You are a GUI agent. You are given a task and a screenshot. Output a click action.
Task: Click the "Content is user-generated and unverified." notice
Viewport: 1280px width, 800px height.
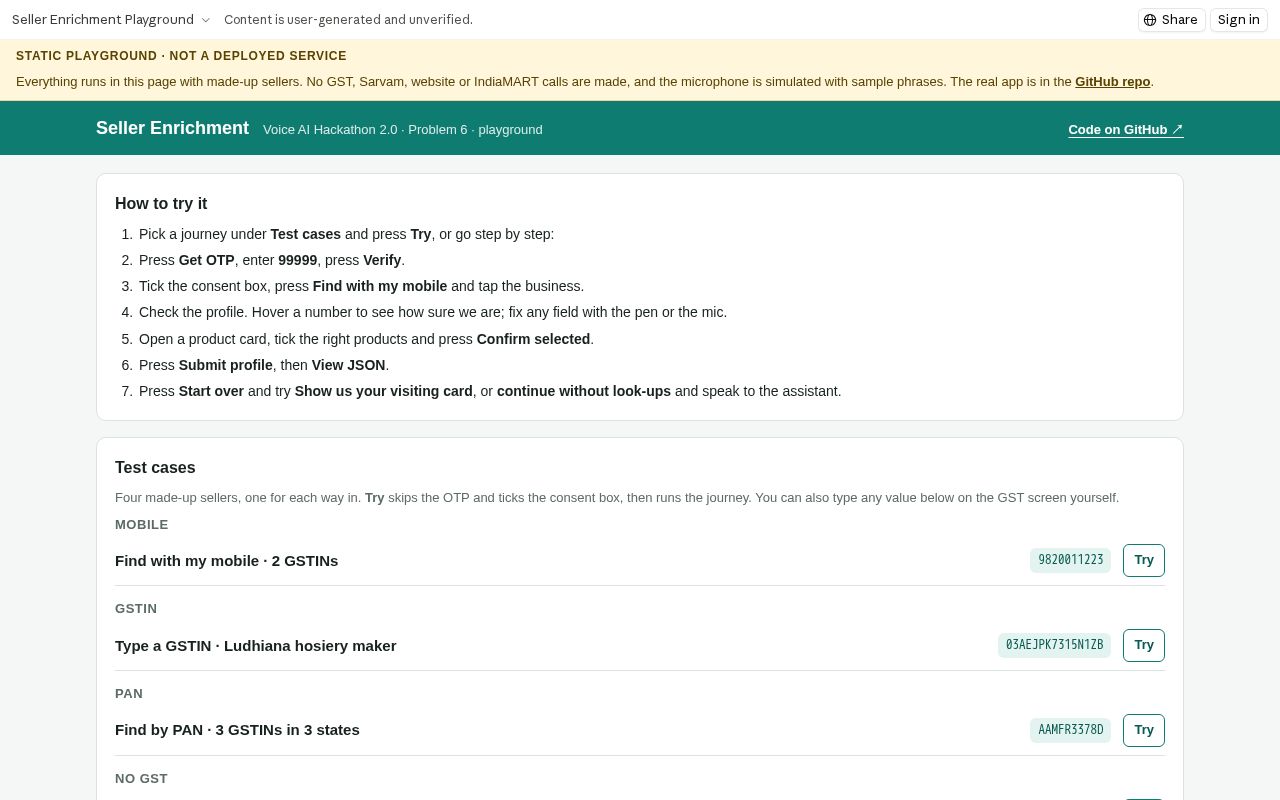coord(348,20)
